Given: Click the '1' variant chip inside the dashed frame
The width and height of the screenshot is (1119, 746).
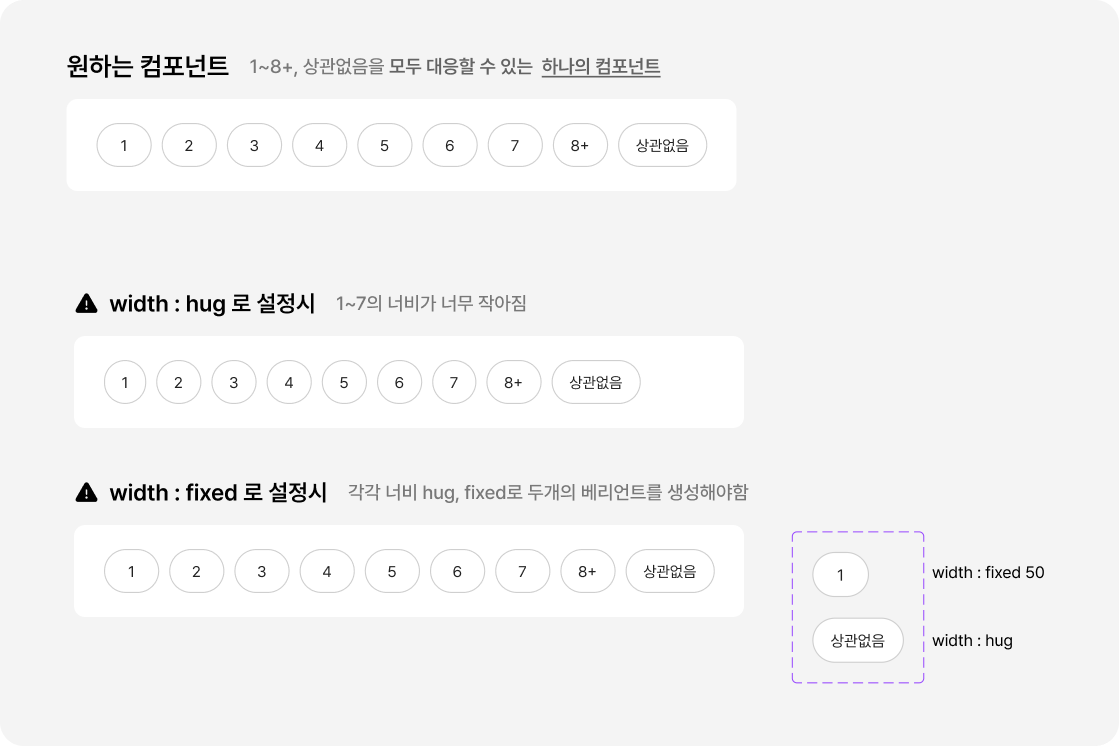Looking at the screenshot, I should [x=840, y=574].
